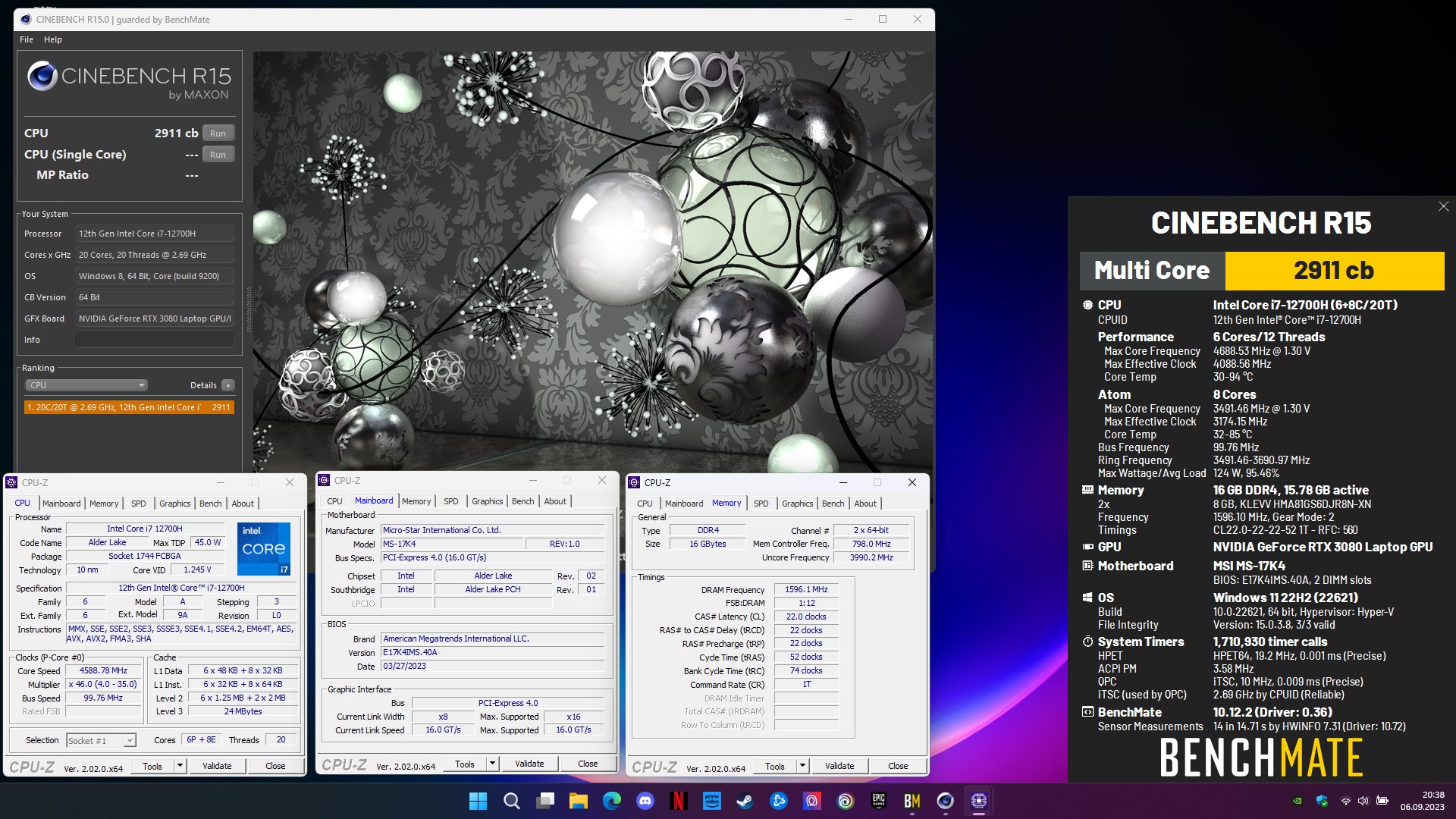
Task: Switch to CPU-Z in the taskbar
Action: pos(978,801)
